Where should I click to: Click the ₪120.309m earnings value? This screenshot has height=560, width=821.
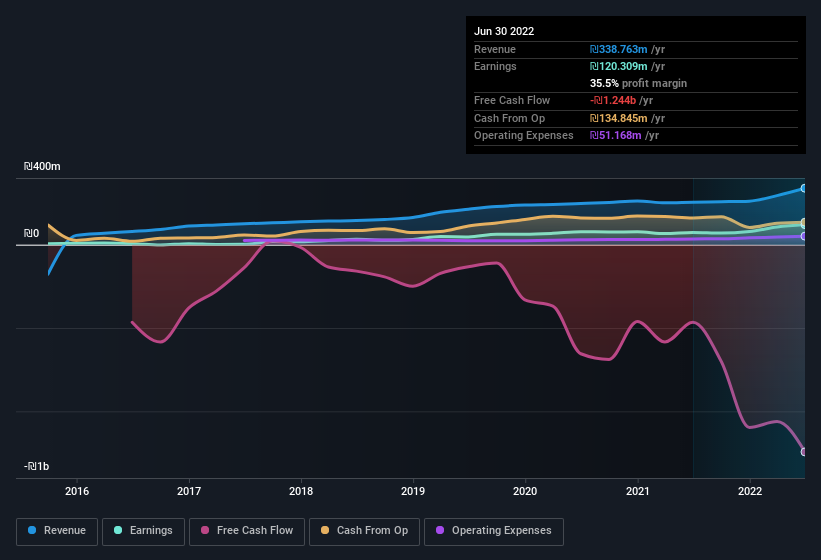tap(618, 66)
